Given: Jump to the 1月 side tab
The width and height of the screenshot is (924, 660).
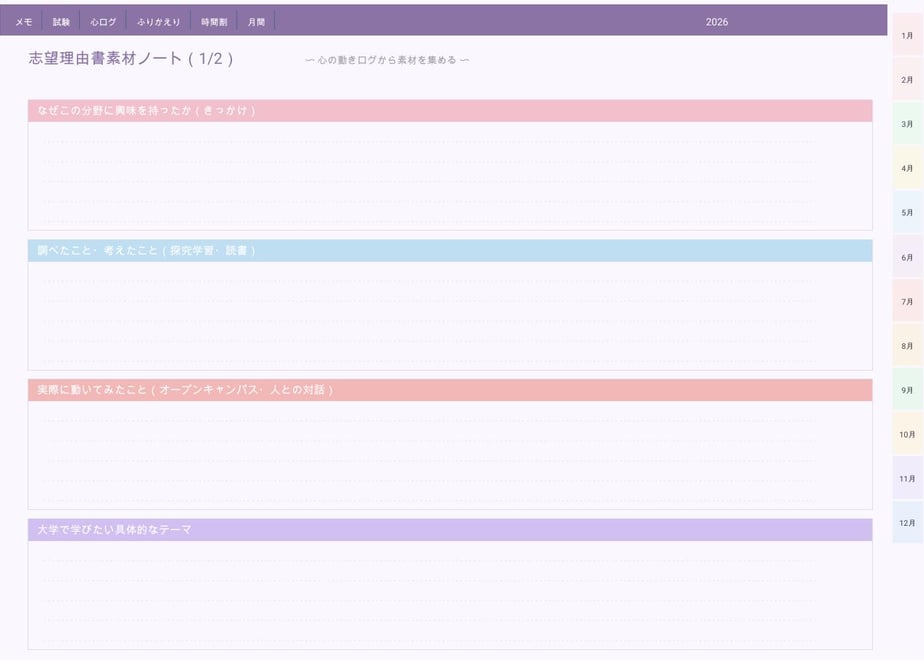Looking at the screenshot, I should click(x=907, y=35).
